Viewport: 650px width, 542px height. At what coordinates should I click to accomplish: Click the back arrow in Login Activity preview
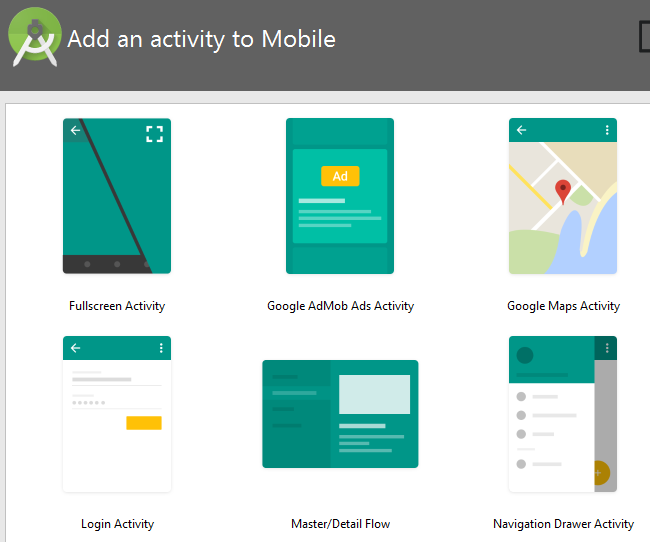(75, 348)
